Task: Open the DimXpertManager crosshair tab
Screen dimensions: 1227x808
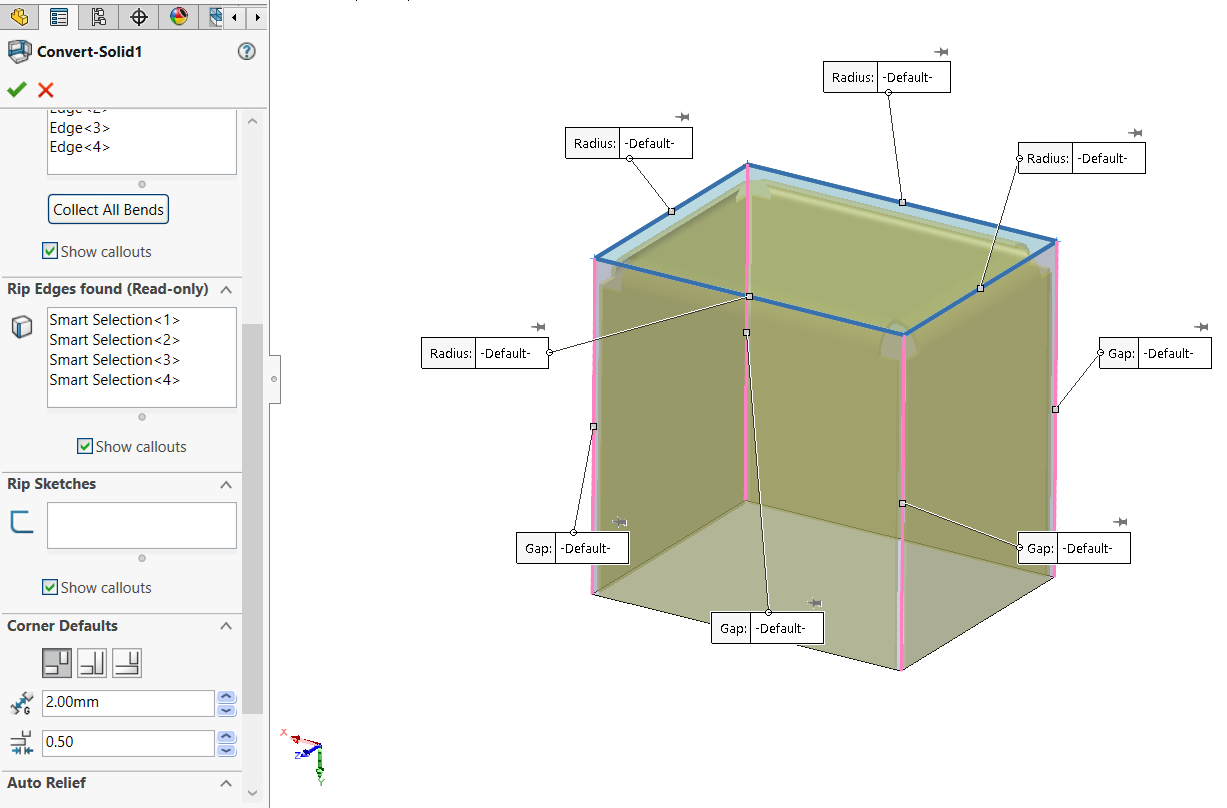Action: click(139, 17)
